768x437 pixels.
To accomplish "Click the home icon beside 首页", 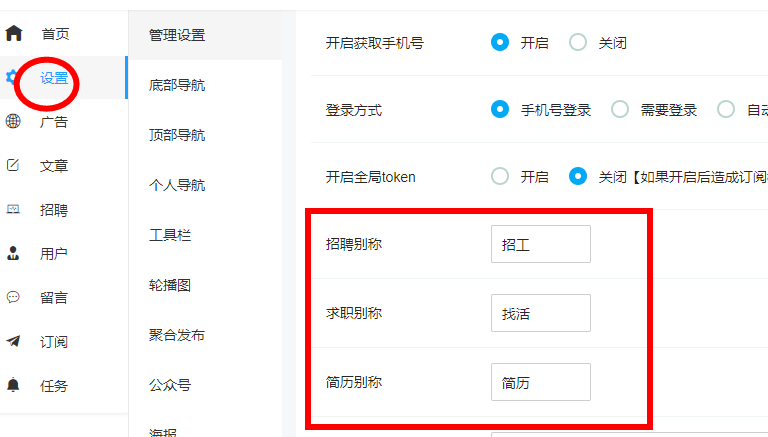I will click(x=14, y=33).
